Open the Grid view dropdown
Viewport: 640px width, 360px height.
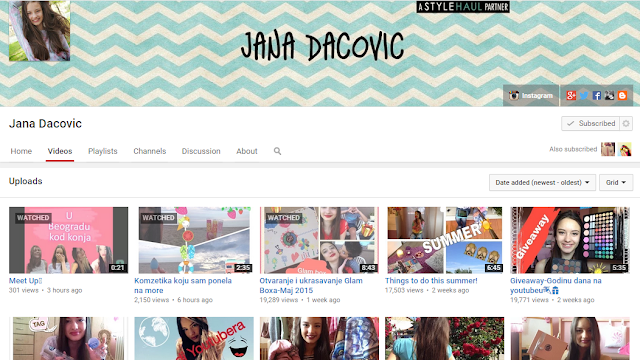click(616, 182)
